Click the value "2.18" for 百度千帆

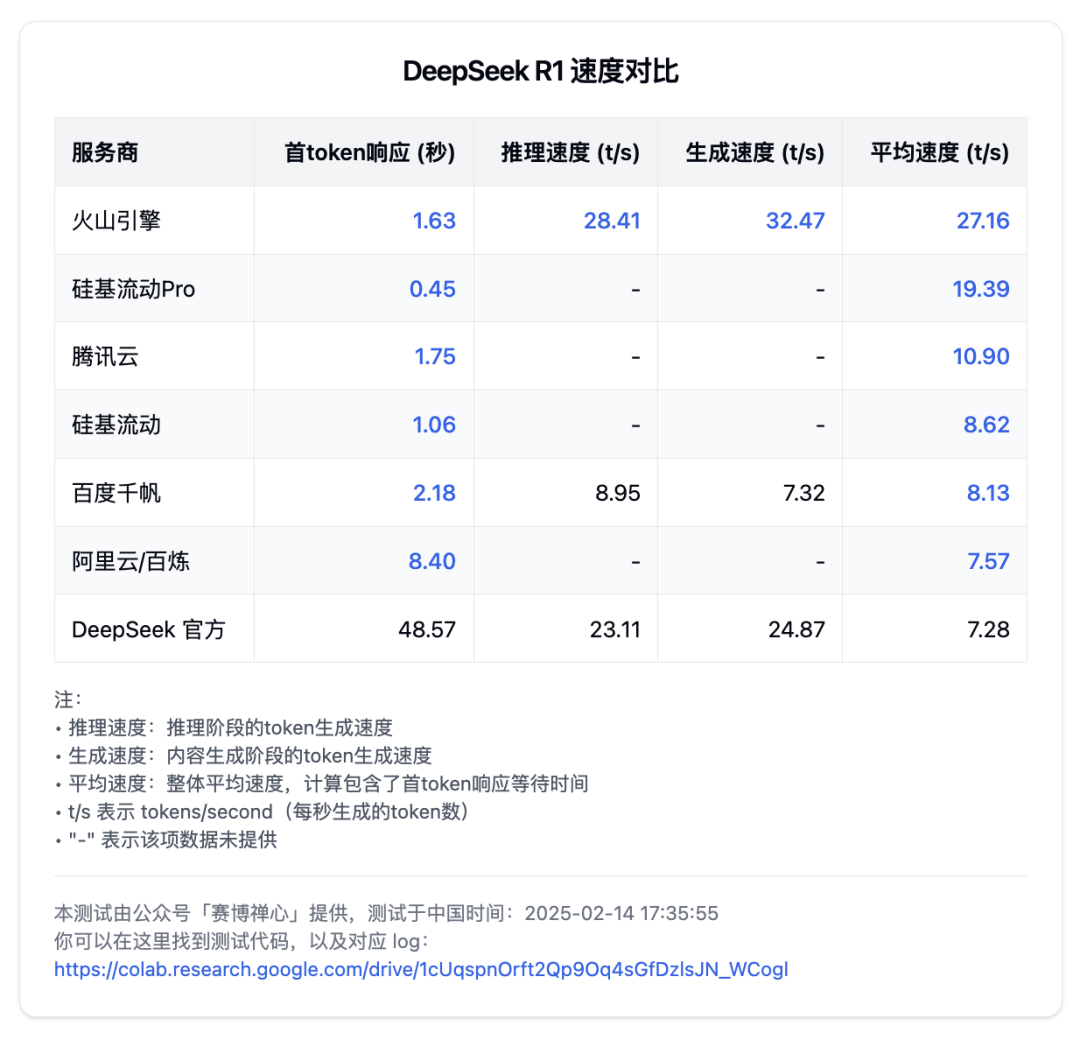coord(434,492)
